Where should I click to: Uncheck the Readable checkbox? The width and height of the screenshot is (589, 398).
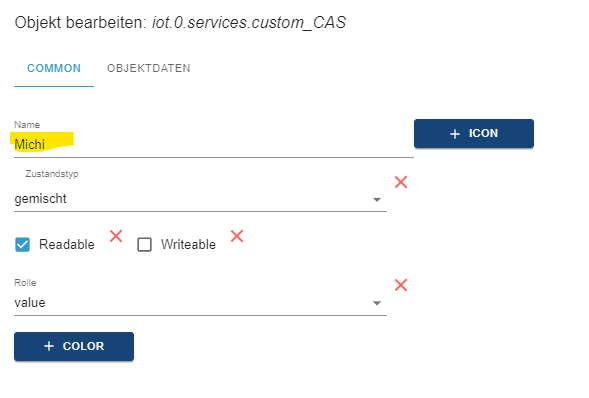click(22, 245)
